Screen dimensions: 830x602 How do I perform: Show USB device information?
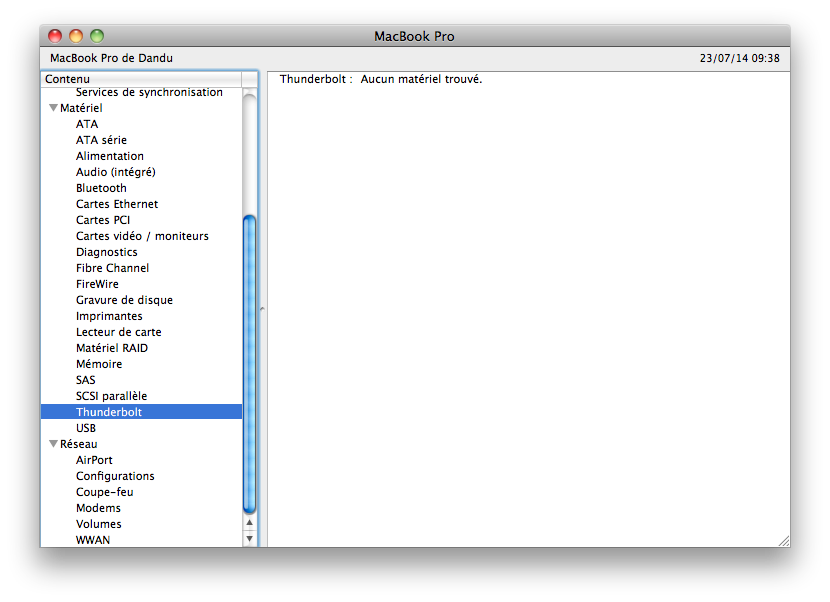pyautogui.click(x=86, y=428)
